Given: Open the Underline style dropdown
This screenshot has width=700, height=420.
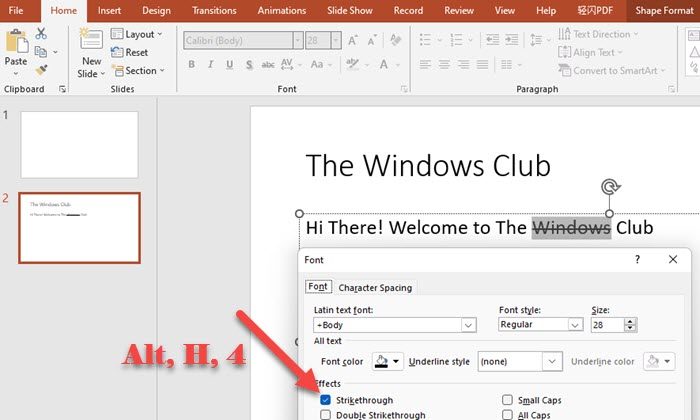Looking at the screenshot, I should 552,361.
